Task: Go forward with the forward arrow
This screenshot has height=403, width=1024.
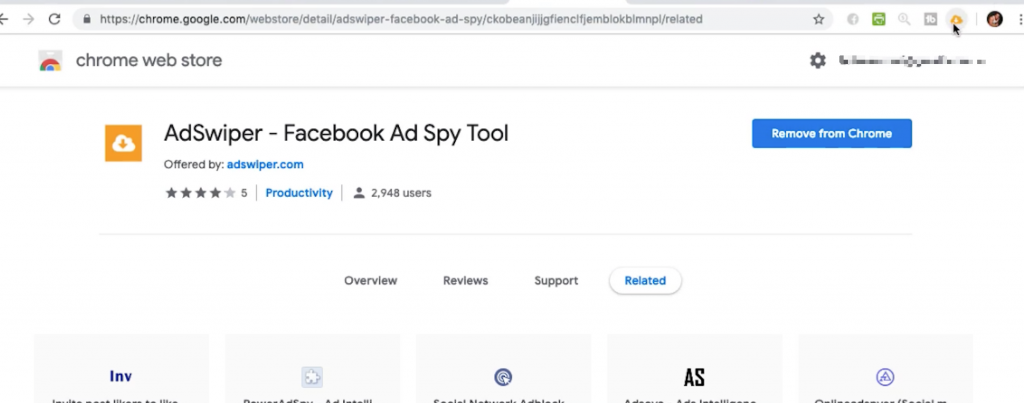Action: (28, 19)
